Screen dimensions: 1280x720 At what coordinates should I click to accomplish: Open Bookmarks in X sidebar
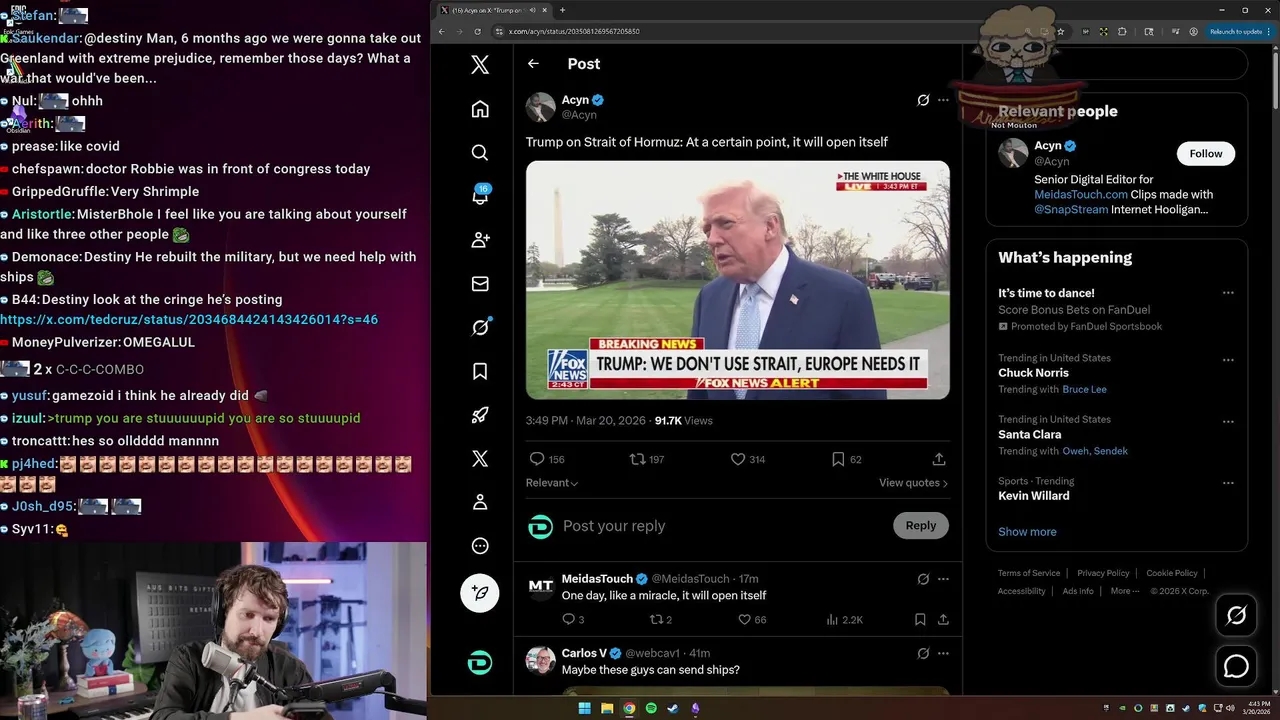(x=480, y=371)
